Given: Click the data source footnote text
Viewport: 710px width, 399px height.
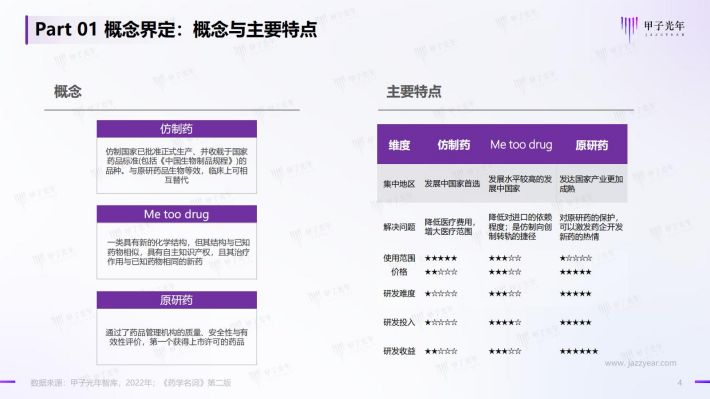Looking at the screenshot, I should point(130,383).
